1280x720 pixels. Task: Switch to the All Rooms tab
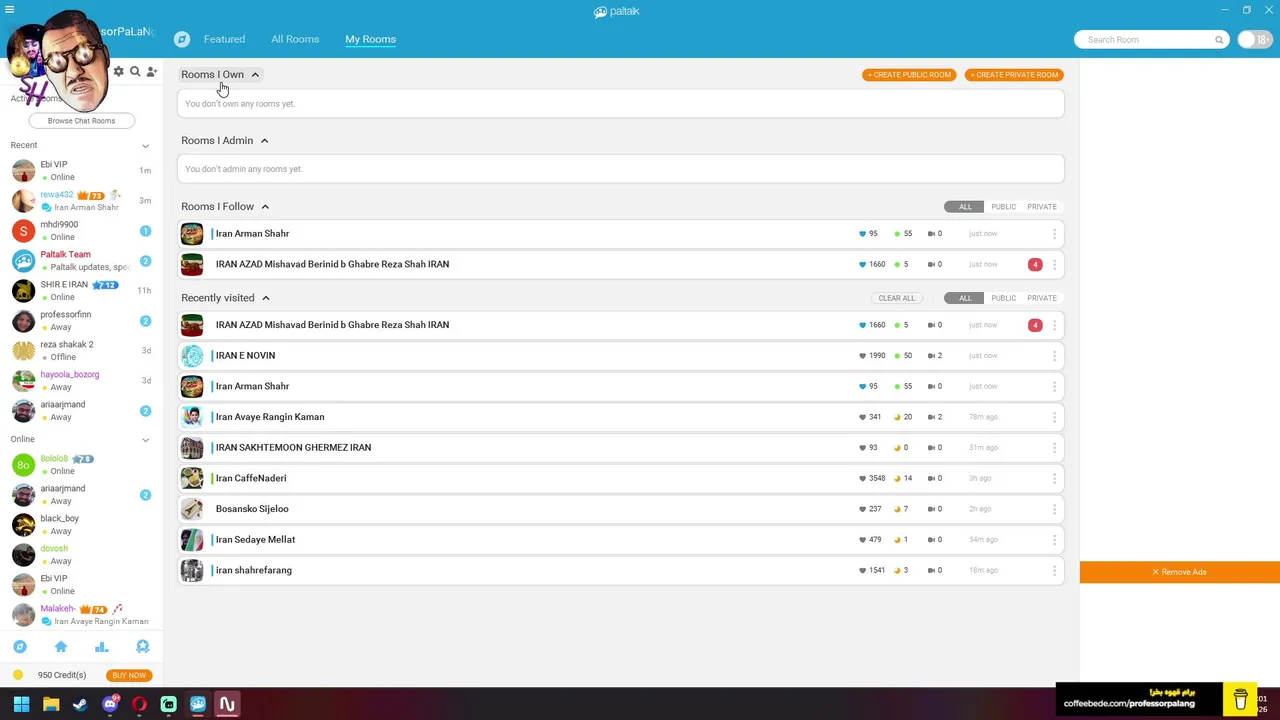(295, 39)
